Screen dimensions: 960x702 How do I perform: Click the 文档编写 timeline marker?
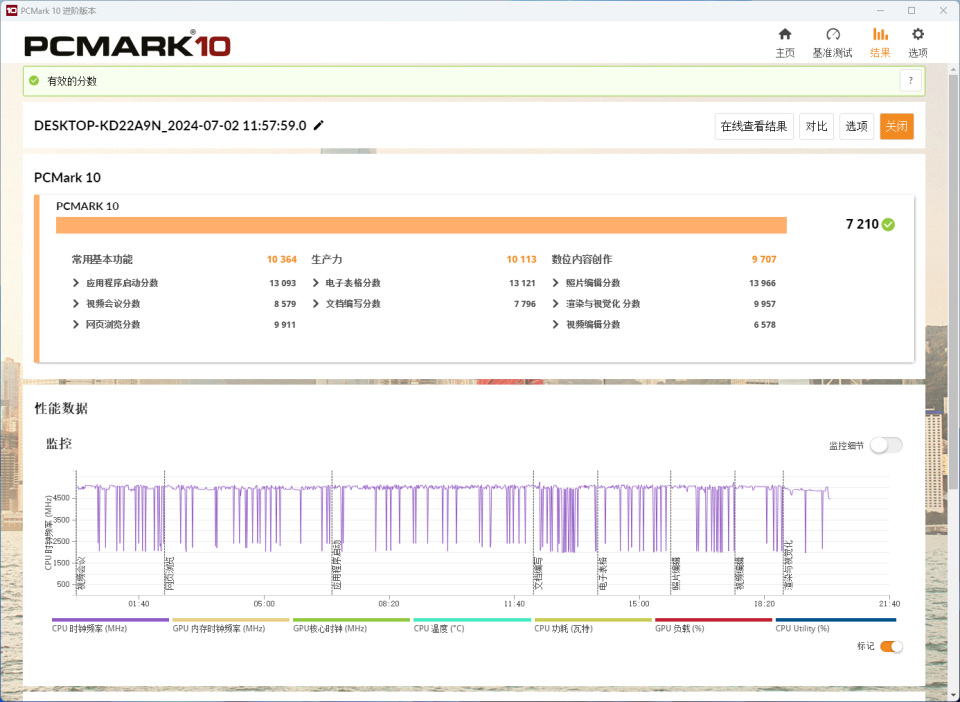pos(539,573)
